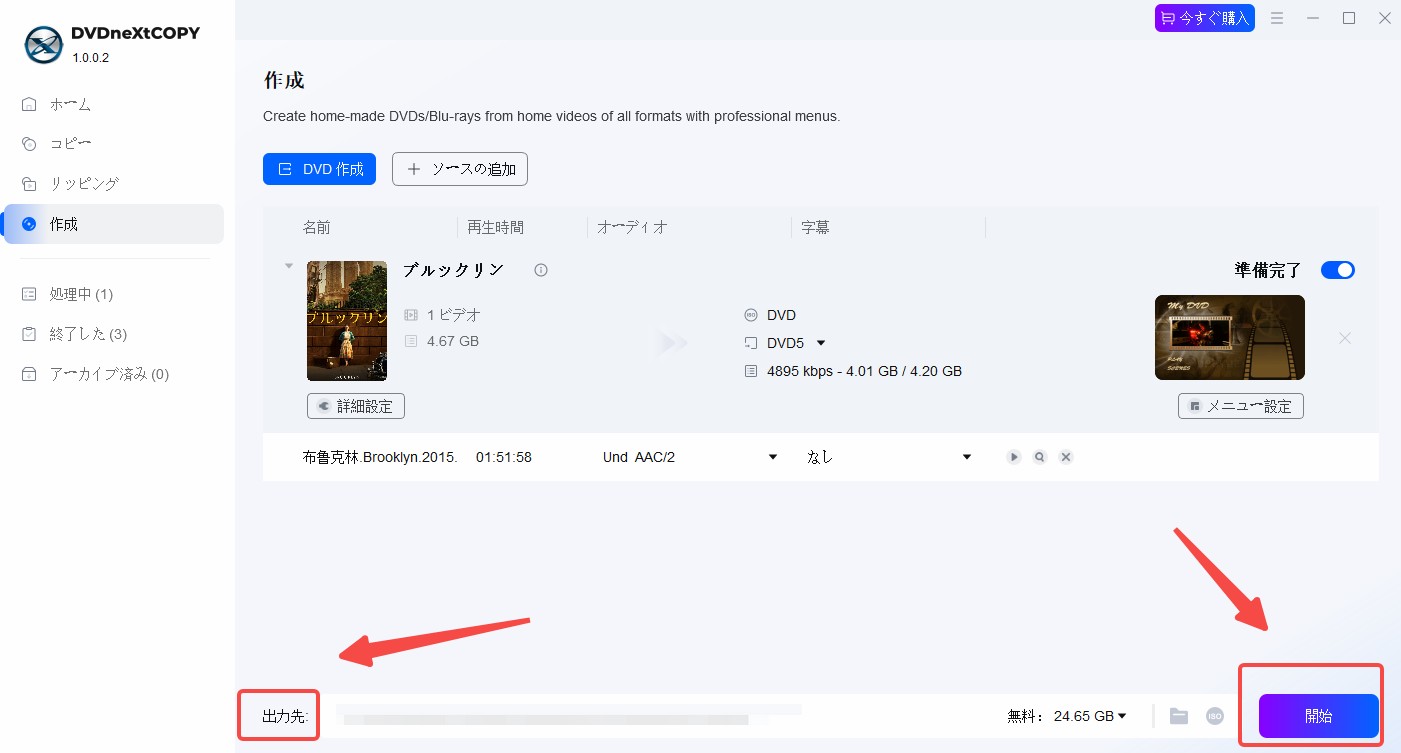
Task: Click the 名前 column header
Action: (x=317, y=228)
